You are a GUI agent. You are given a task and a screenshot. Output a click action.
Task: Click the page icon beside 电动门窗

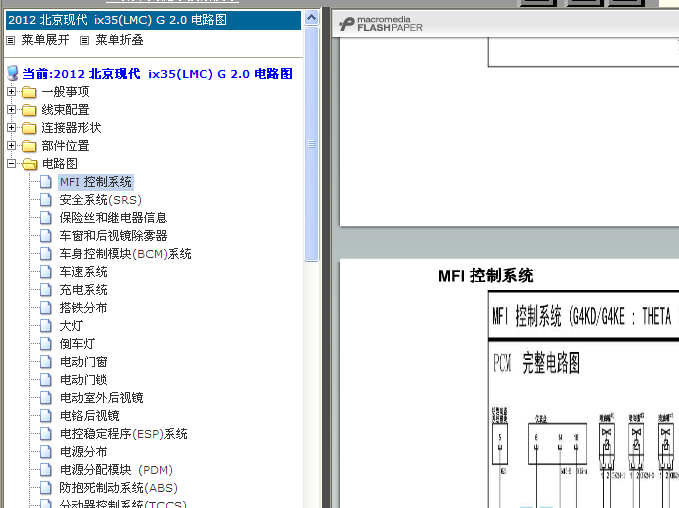[45, 362]
